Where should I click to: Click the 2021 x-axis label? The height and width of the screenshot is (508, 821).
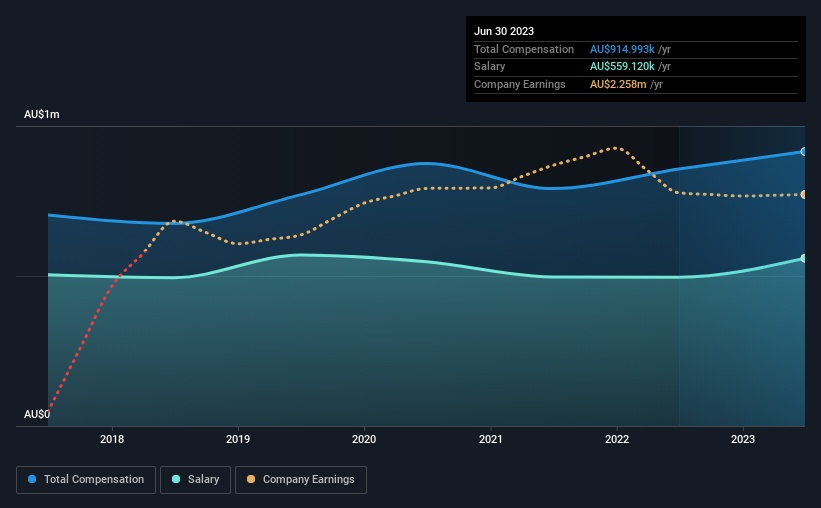[491, 439]
